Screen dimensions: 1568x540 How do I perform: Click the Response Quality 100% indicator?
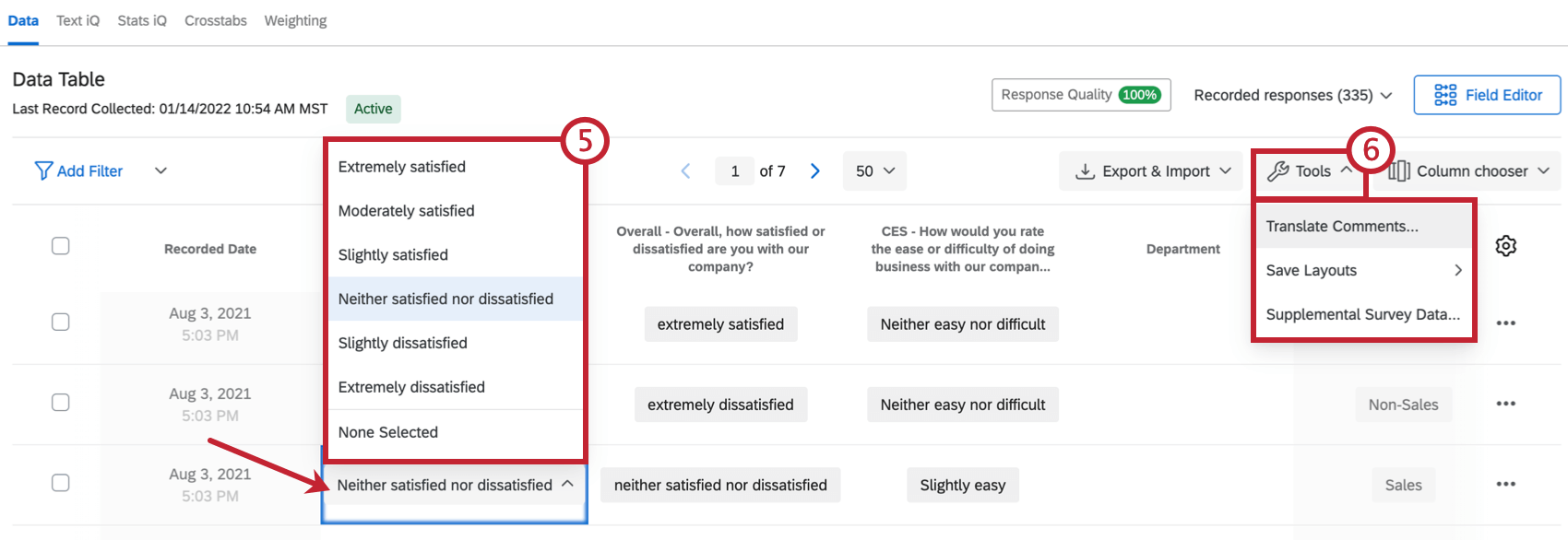(x=1081, y=95)
